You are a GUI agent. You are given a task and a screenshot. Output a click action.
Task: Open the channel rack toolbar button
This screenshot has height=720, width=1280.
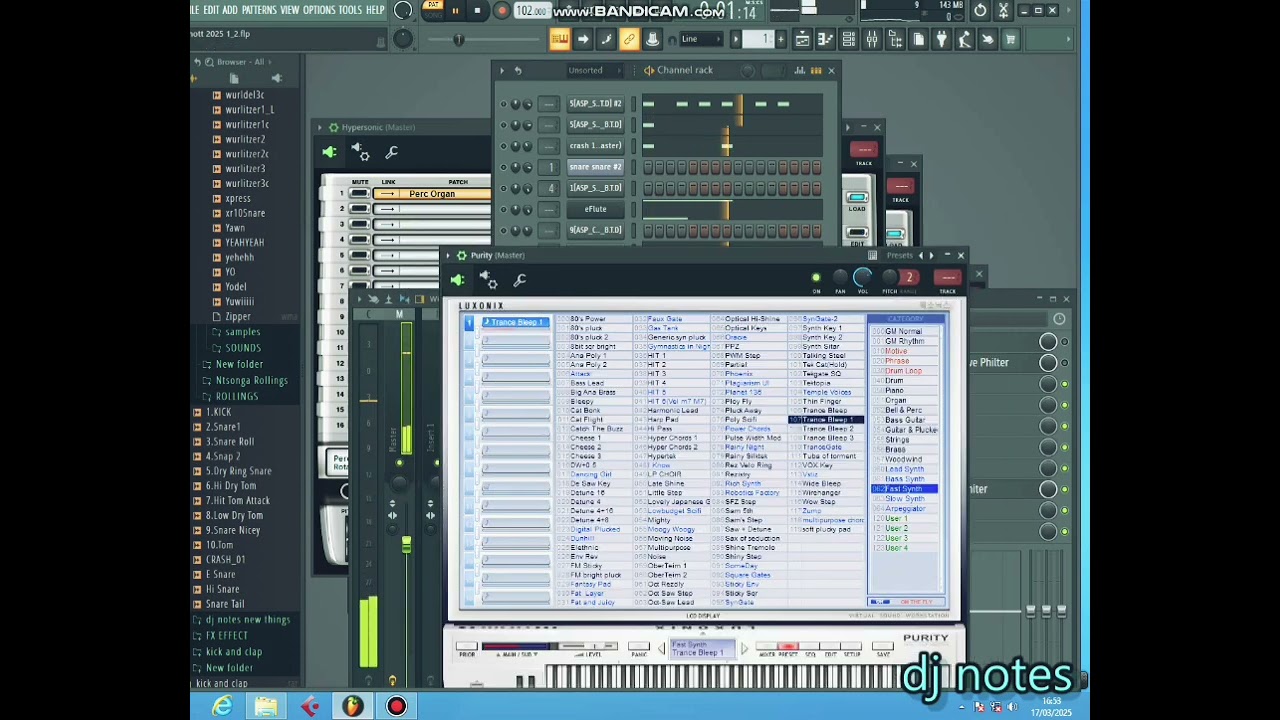pyautogui.click(x=848, y=39)
